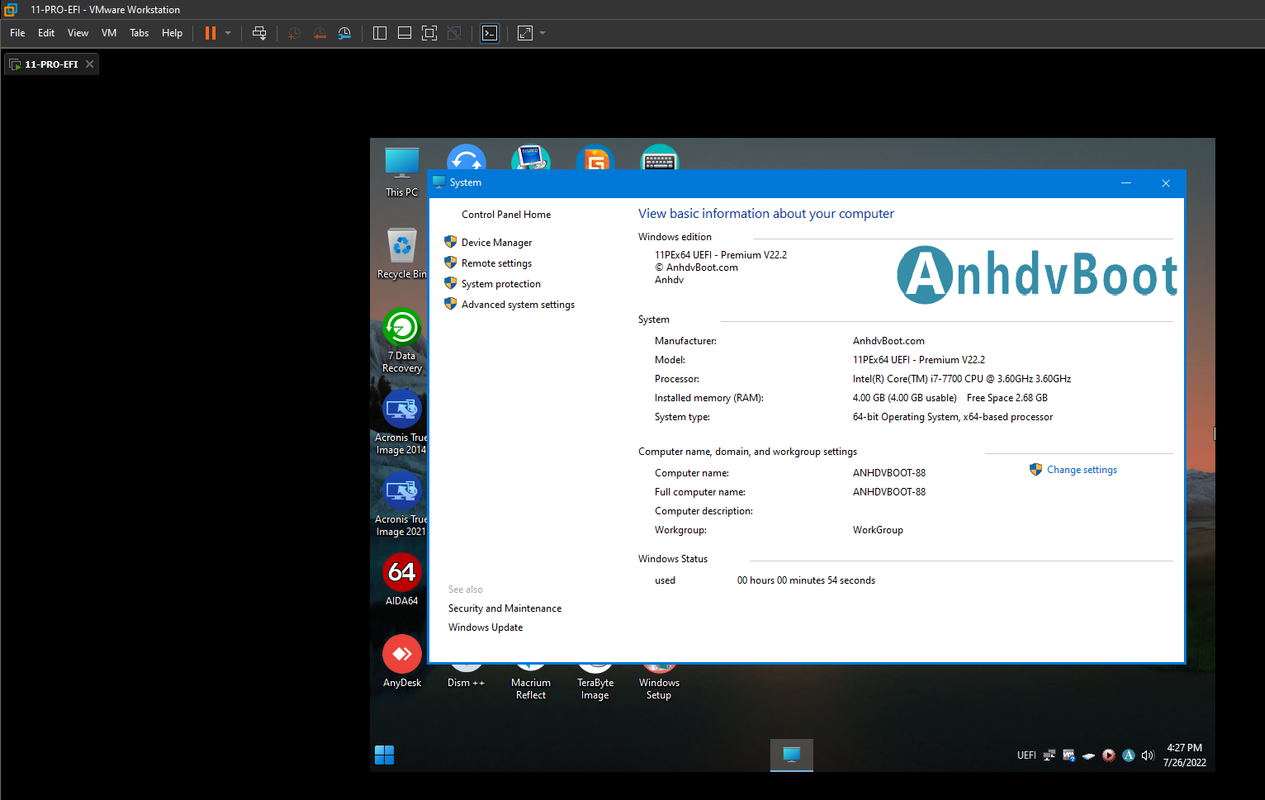The height and width of the screenshot is (800, 1265).
Task: Click the red play button tray icon
Action: (1108, 756)
